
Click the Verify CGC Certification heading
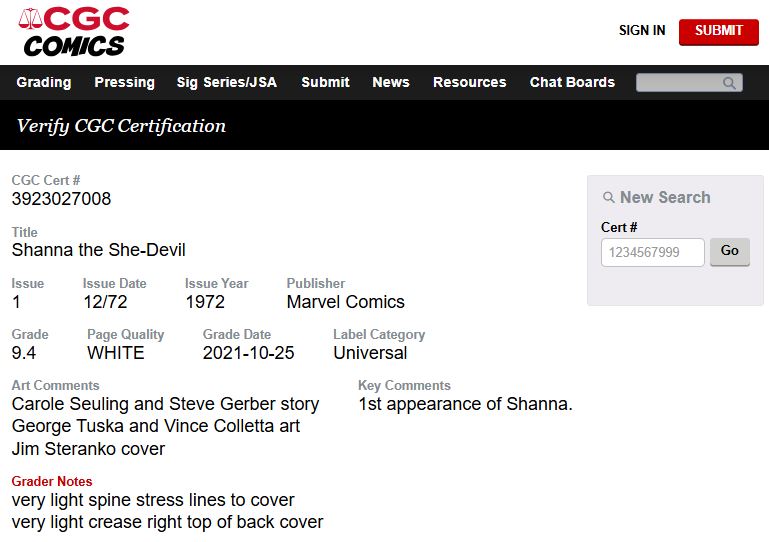(121, 126)
